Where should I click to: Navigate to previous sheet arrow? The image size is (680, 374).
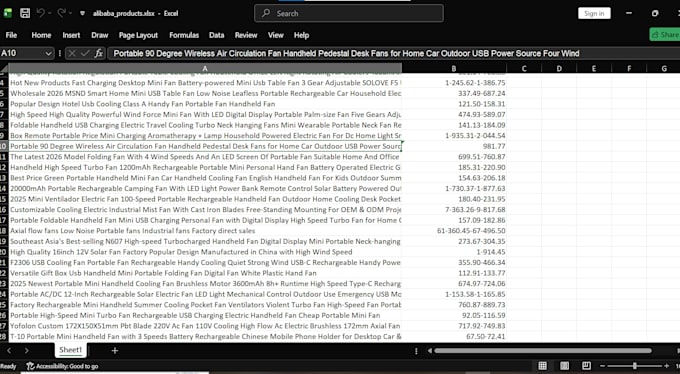click(x=9, y=350)
